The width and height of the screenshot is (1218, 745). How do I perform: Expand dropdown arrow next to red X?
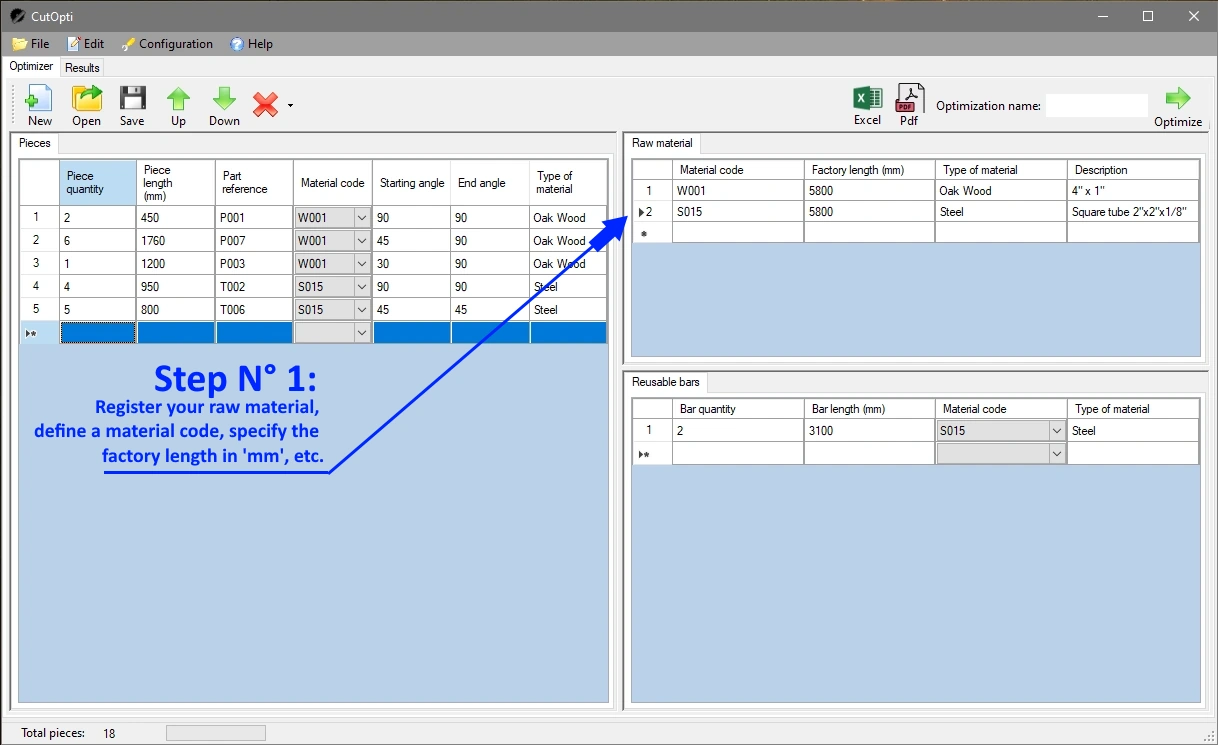coord(290,105)
